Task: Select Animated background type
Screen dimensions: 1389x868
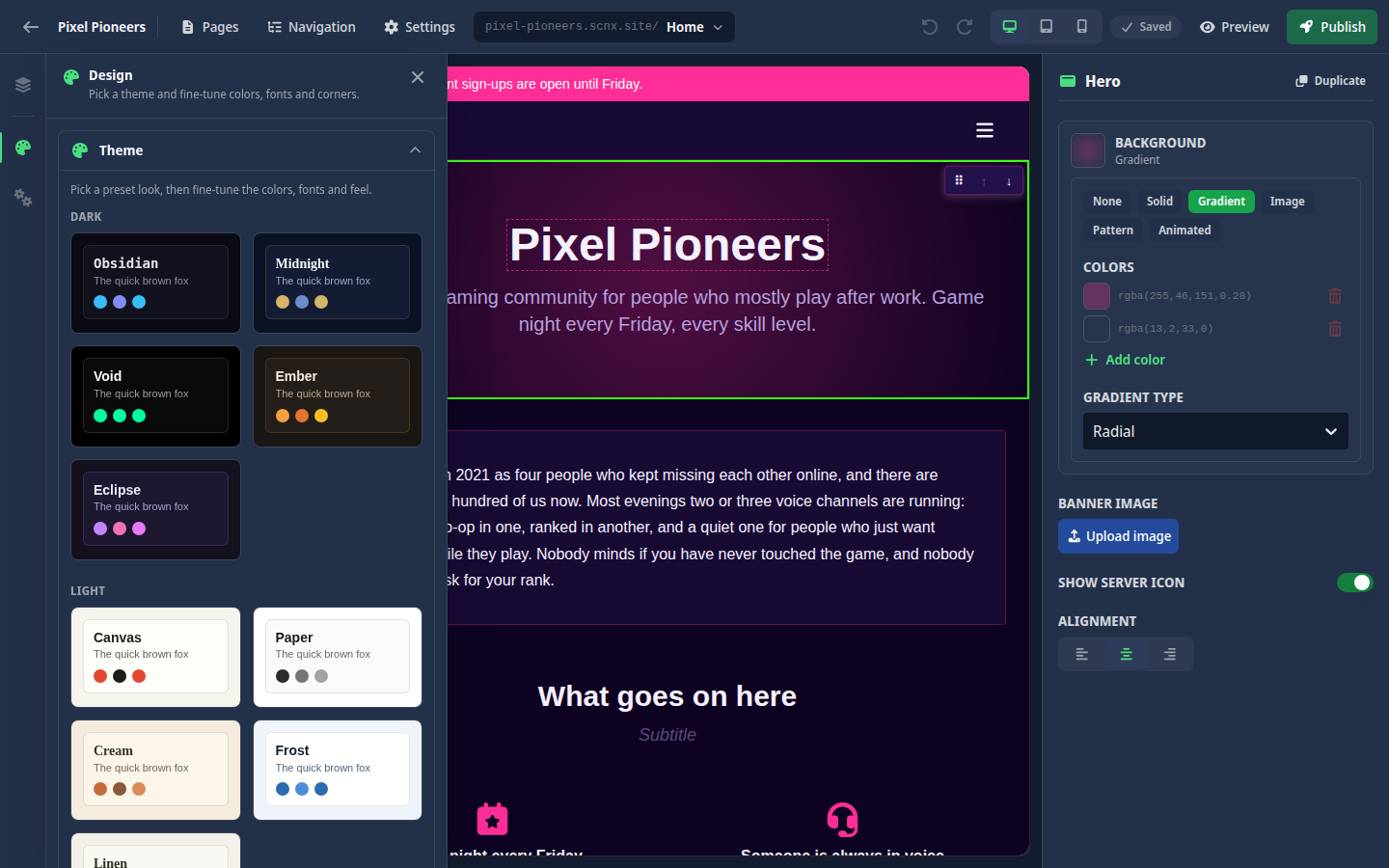Action: point(1185,231)
